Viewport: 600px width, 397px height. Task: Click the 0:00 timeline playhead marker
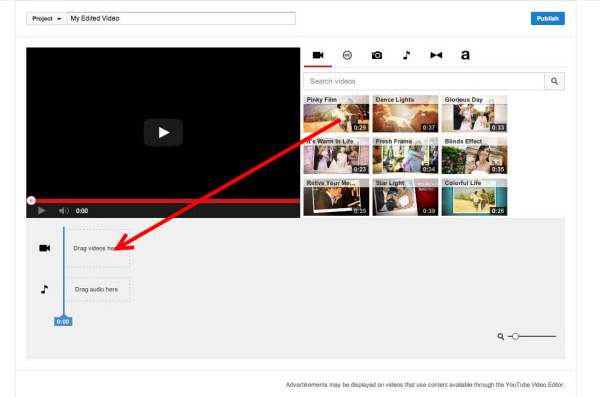[63, 322]
